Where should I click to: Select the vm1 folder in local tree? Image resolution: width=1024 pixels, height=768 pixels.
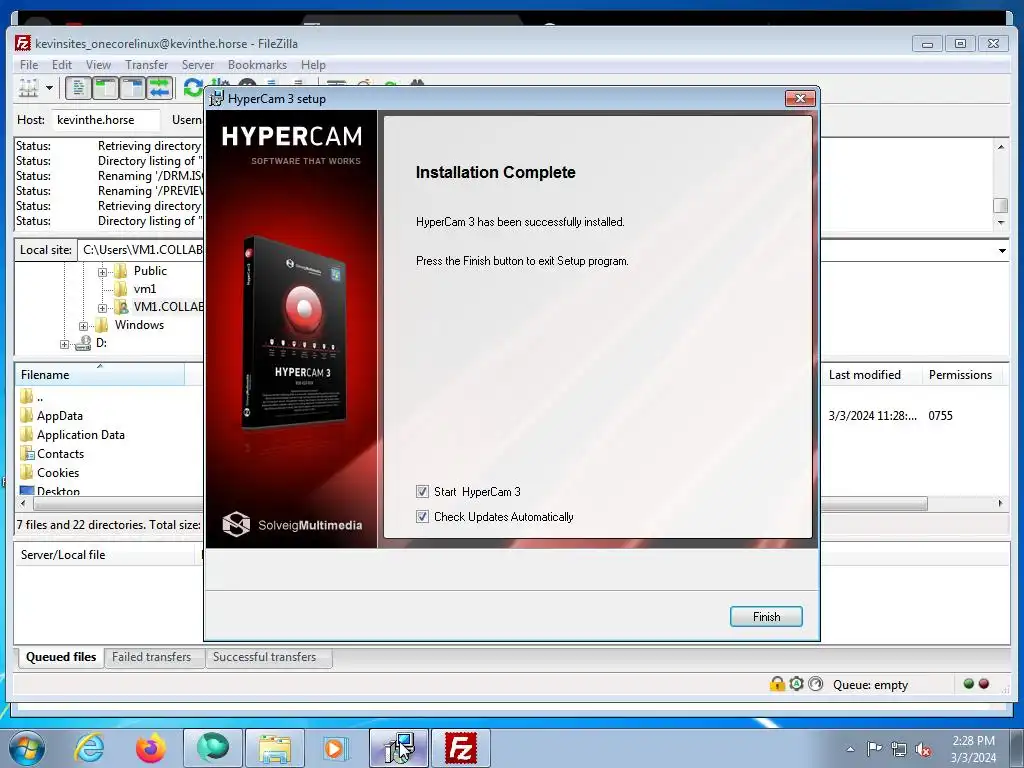145,289
